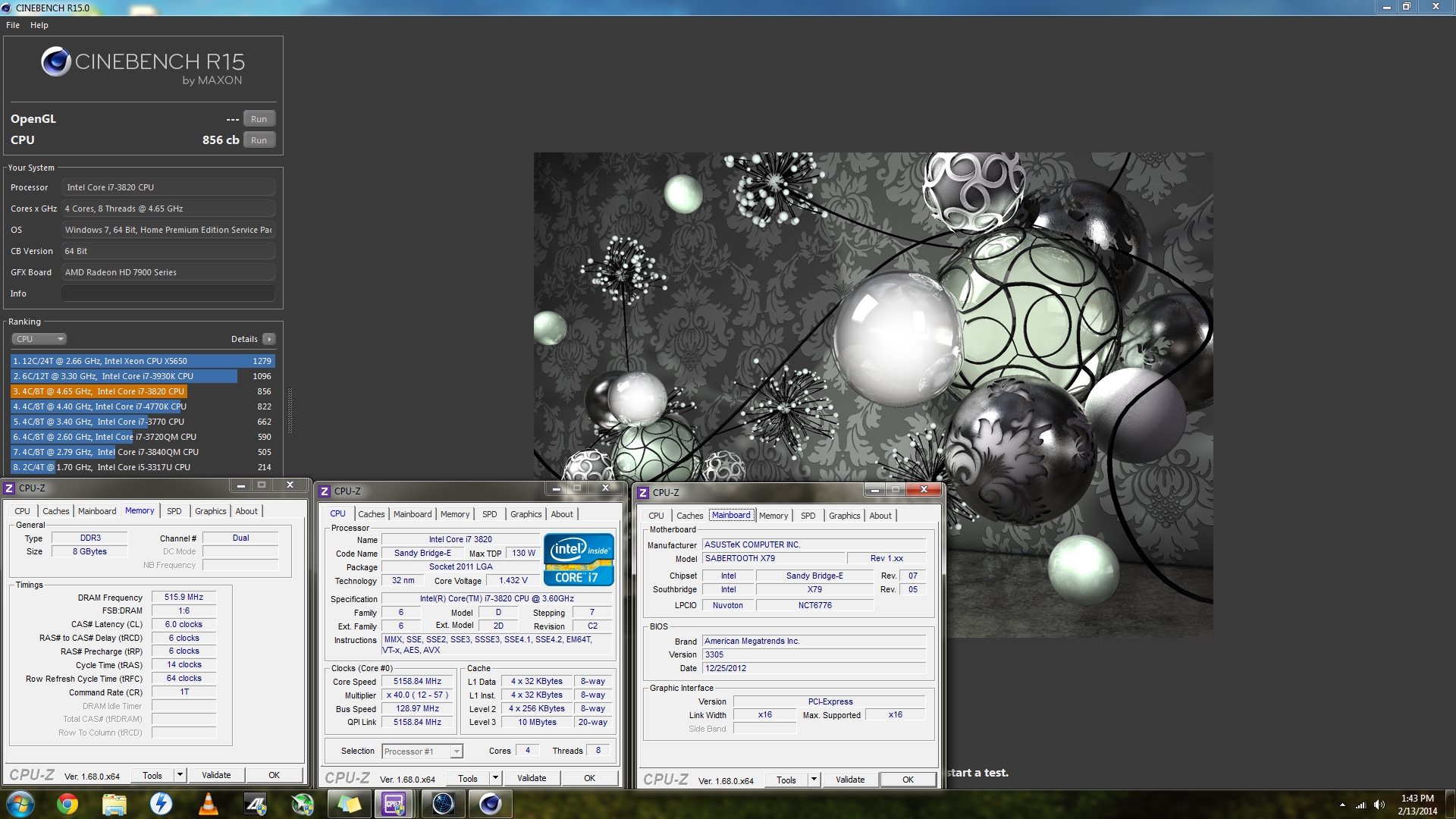Screen dimensions: 1456x819
Task: Select Memory tab in Mainboard window
Action: tap(773, 516)
